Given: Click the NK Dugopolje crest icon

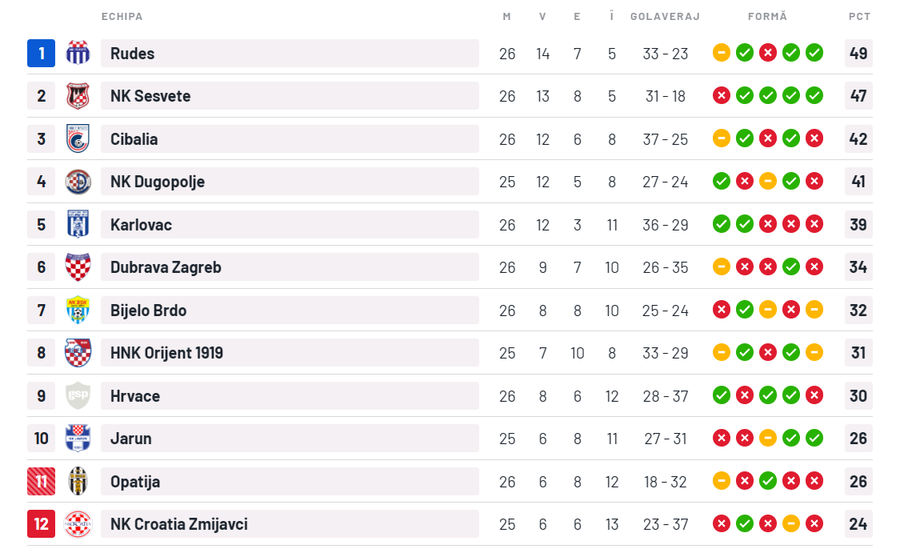Looking at the screenshot, I should pos(78,182).
